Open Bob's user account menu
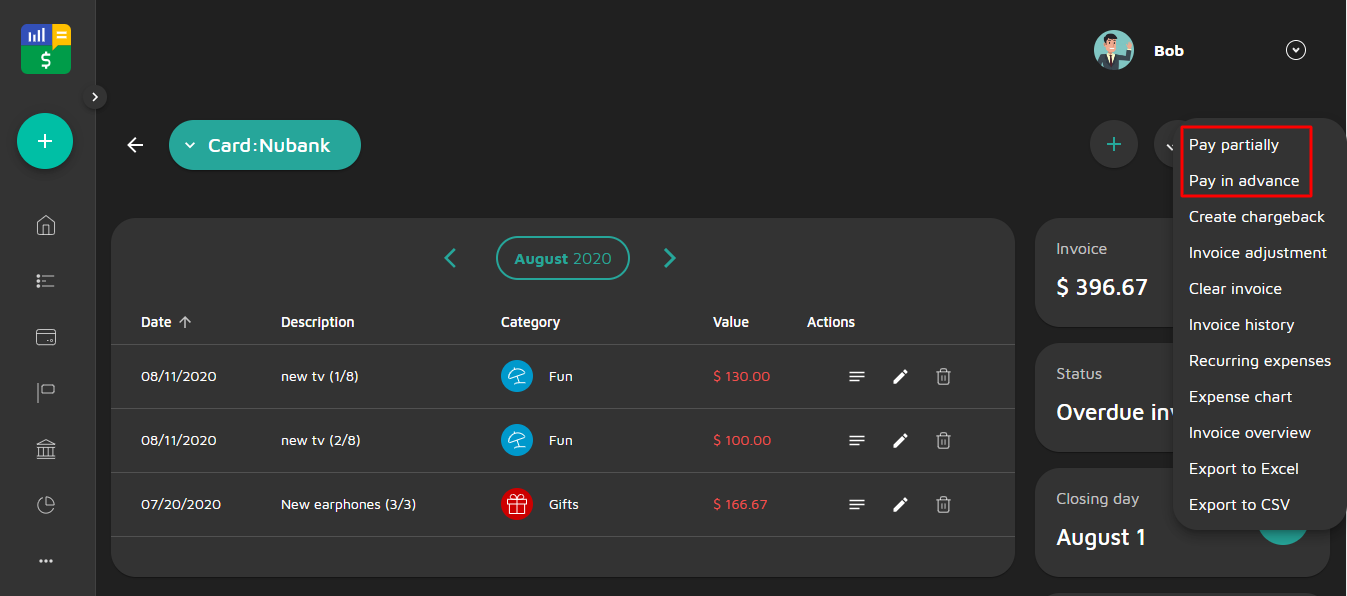Screen dimensions: 1347x596 click(x=1296, y=50)
